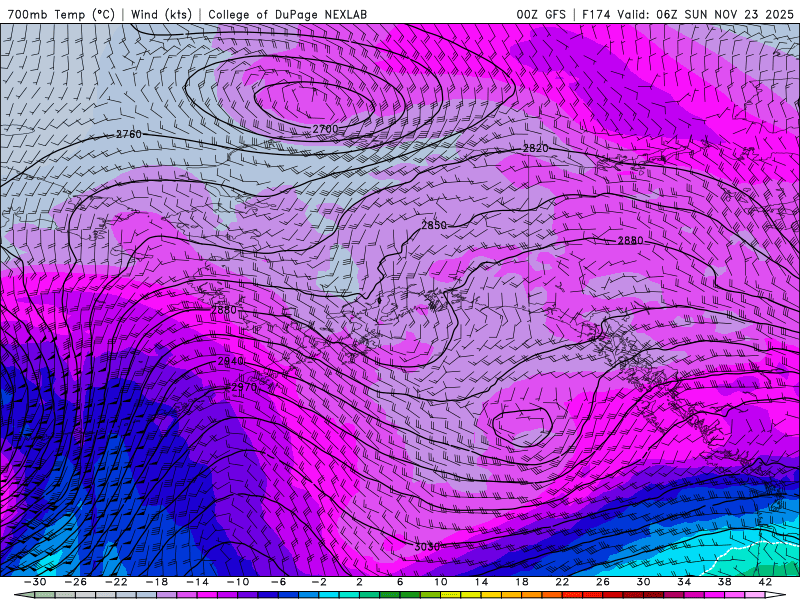Click the 2940 height contour label
This screenshot has width=800, height=600.
(x=231, y=361)
